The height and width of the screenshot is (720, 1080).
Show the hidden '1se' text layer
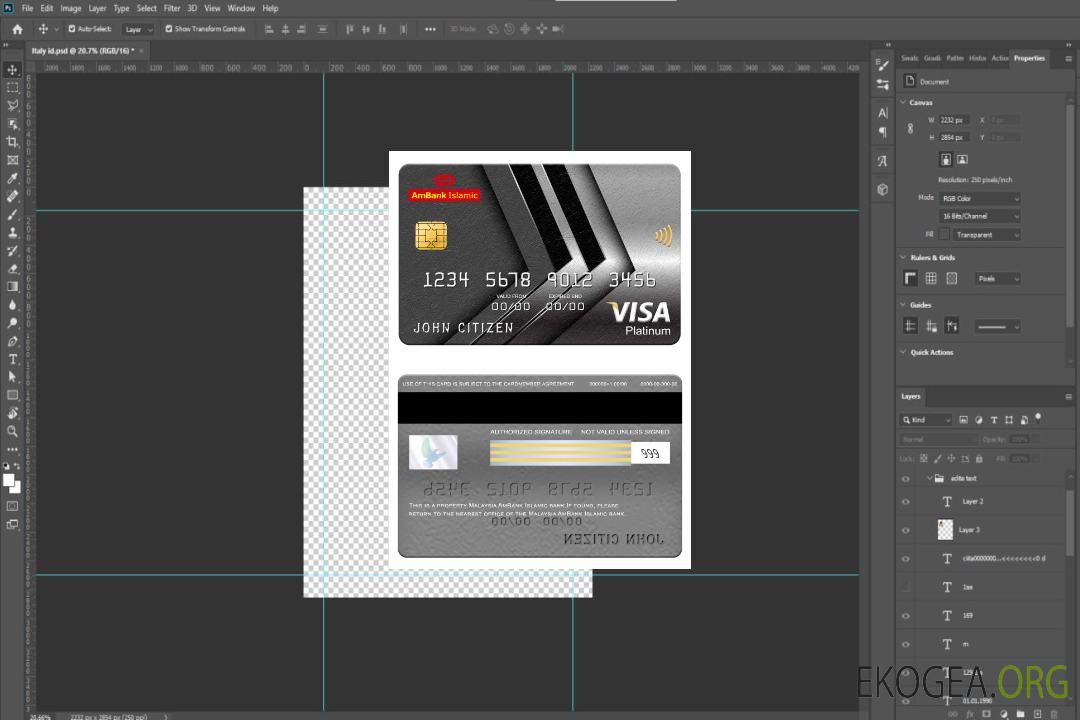906,587
